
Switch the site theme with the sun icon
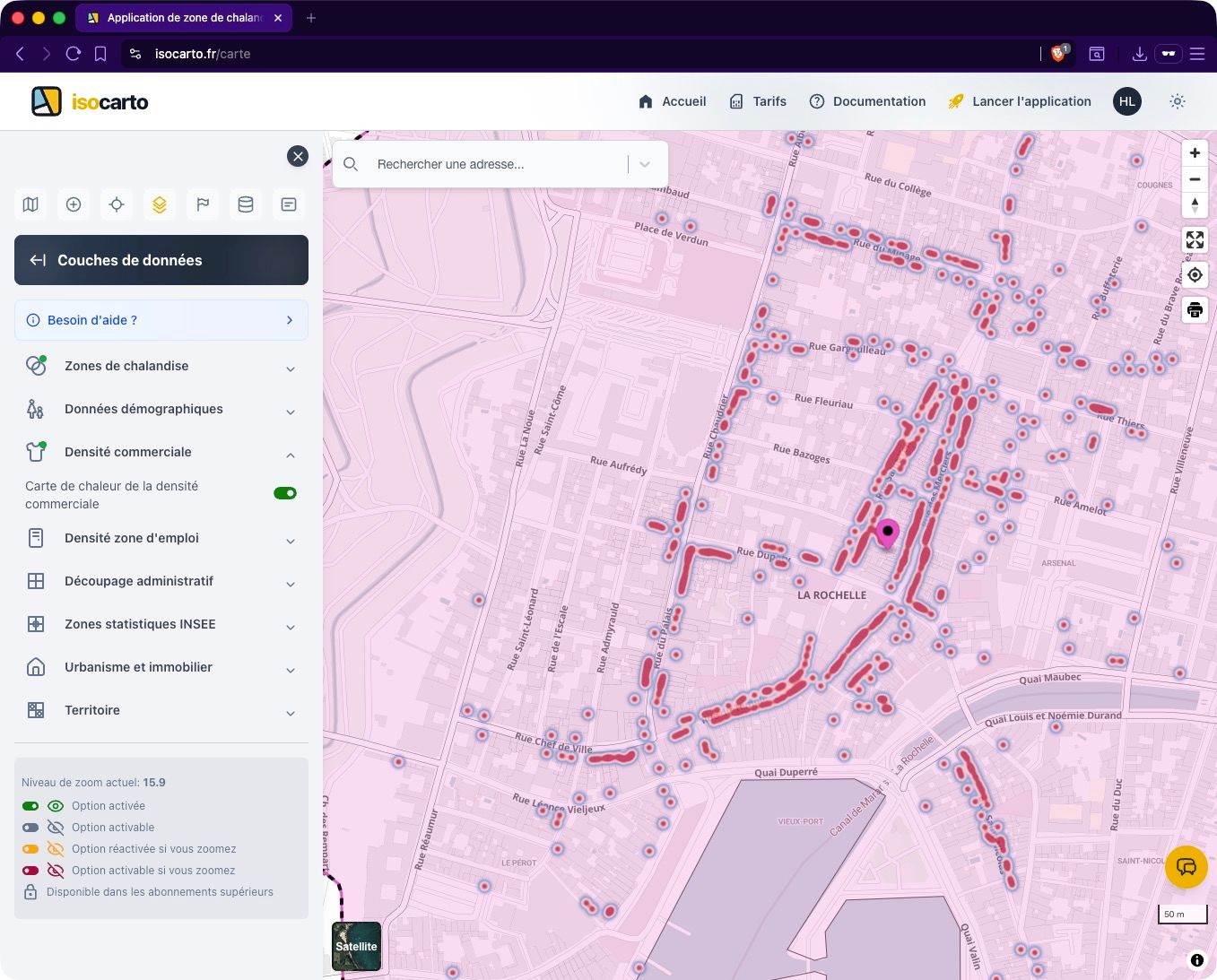1178,101
